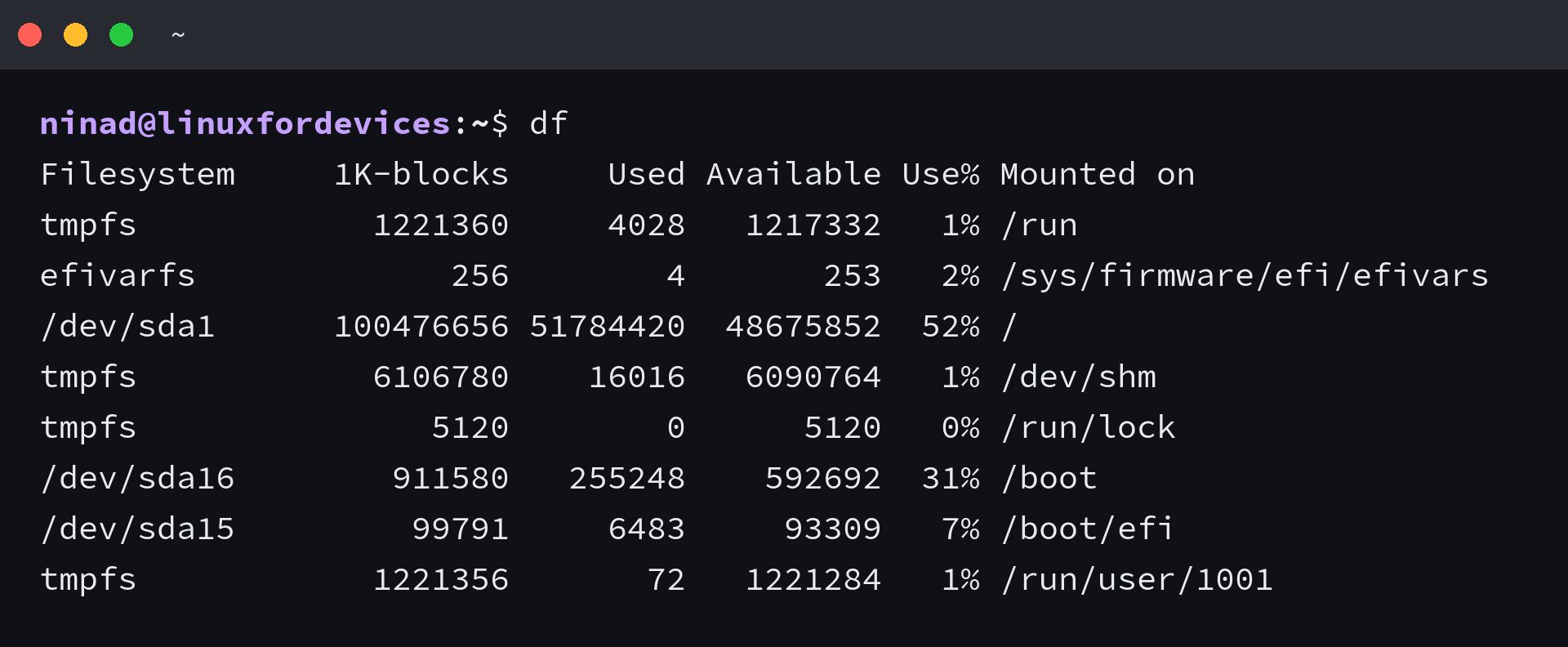Click the 2% usage value
Screen dimensions: 1568x647
960,275
